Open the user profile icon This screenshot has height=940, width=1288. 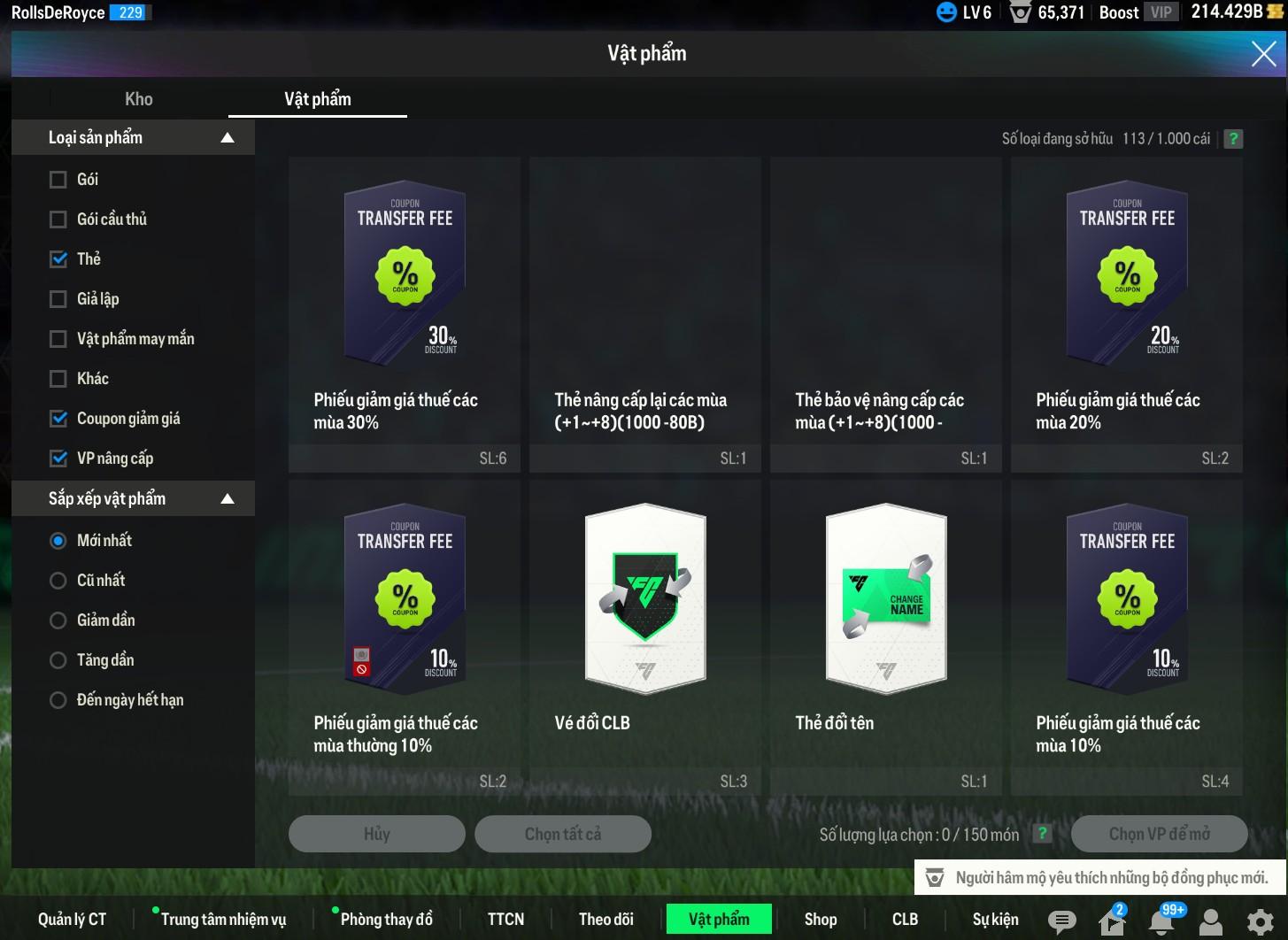pyautogui.click(x=1210, y=921)
